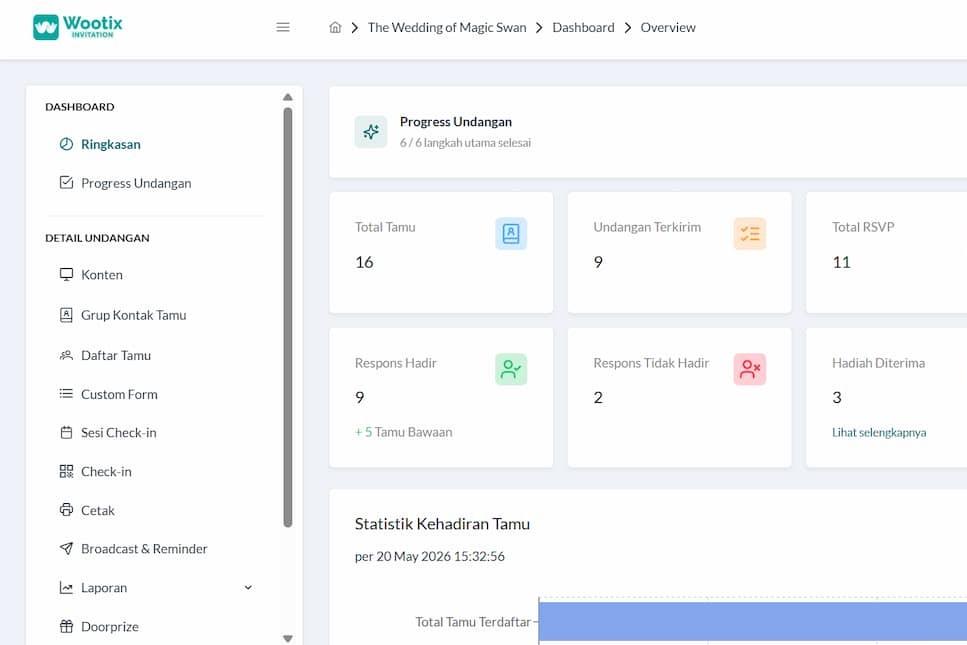Image resolution: width=967 pixels, height=645 pixels.
Task: Open Progress Undangan sidebar item
Action: (136, 183)
